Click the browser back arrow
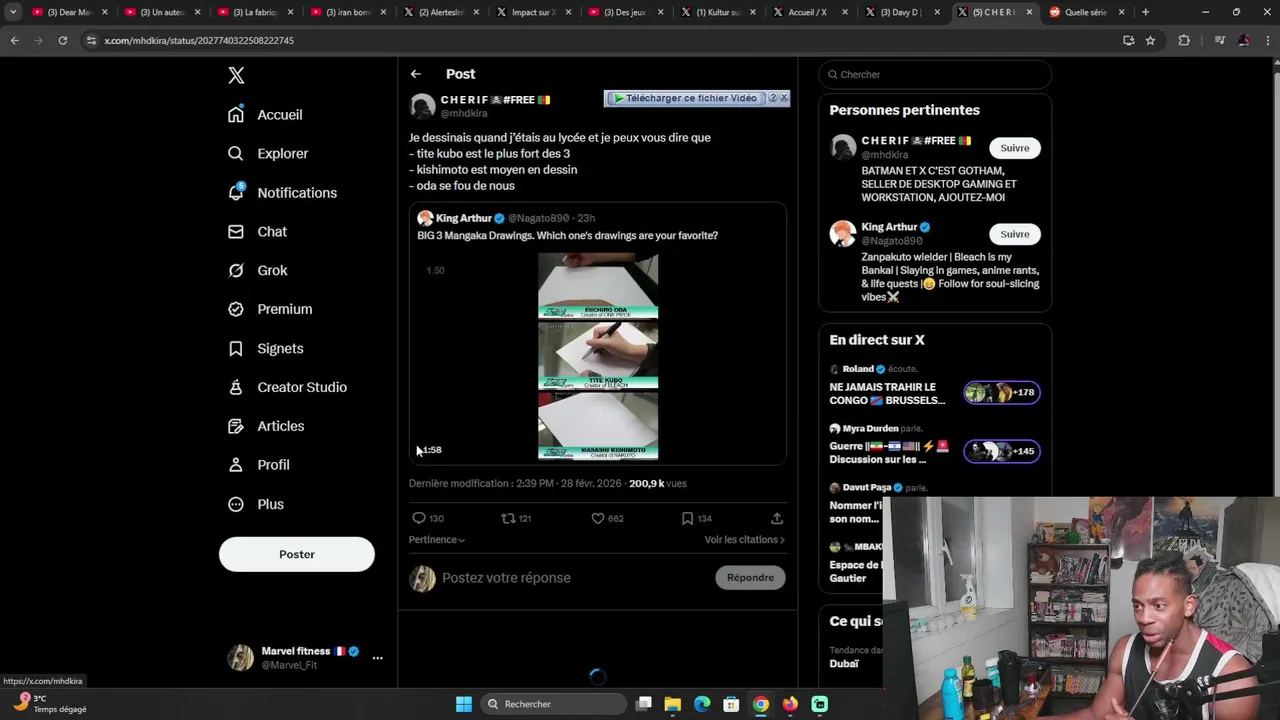 pos(14,40)
